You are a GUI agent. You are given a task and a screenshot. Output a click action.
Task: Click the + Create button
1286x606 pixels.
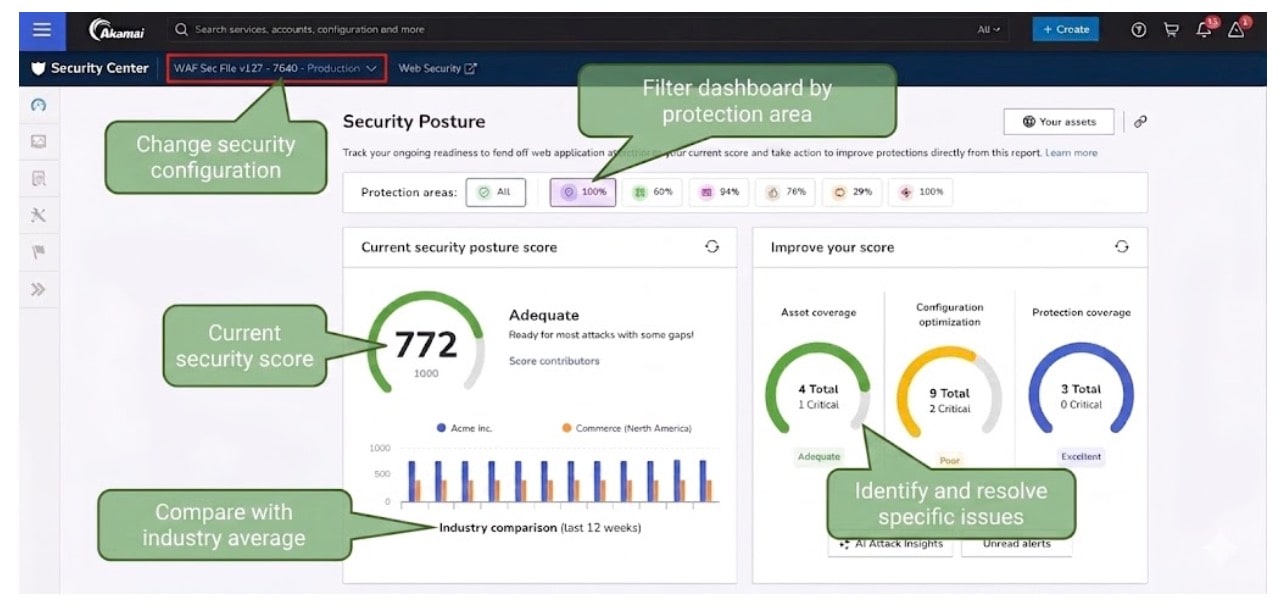click(x=1066, y=30)
